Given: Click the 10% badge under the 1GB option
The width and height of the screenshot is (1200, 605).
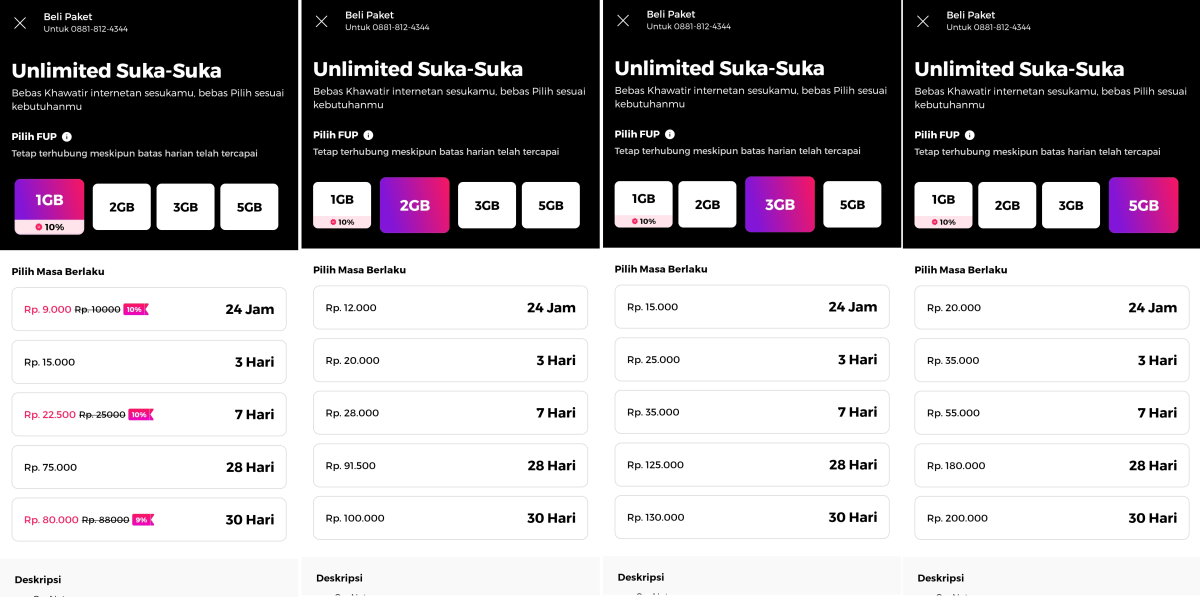Looking at the screenshot, I should (49, 226).
